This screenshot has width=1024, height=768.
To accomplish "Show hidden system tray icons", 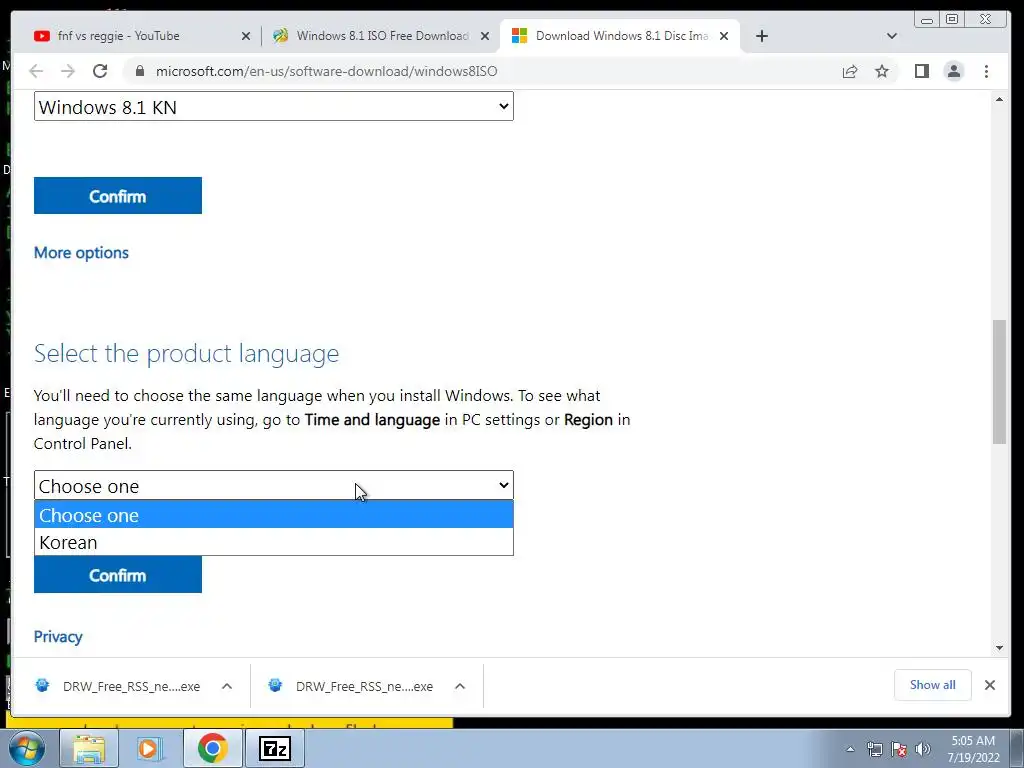I will tap(850, 750).
